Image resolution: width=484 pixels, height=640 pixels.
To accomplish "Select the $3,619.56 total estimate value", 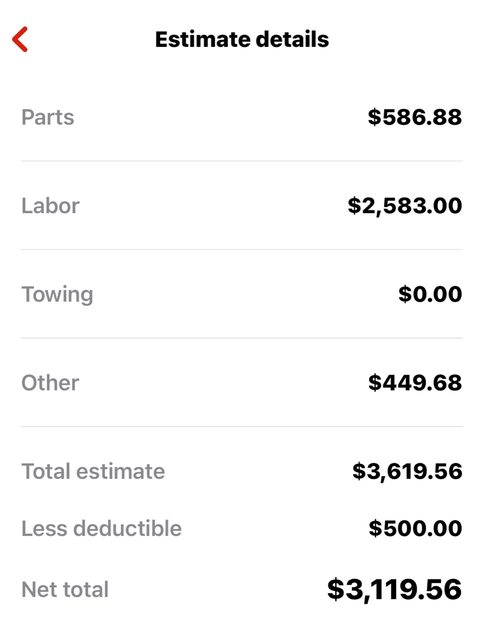I will (407, 471).
